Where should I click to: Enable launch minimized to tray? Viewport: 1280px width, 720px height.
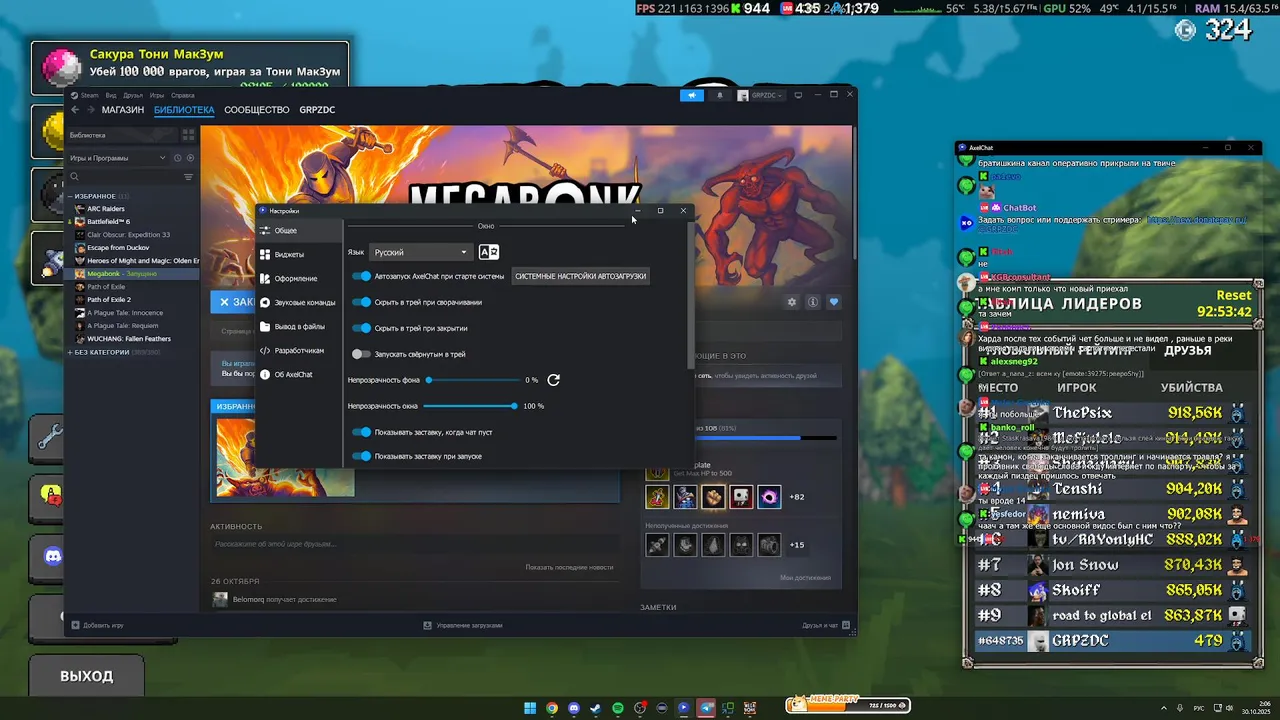point(362,354)
